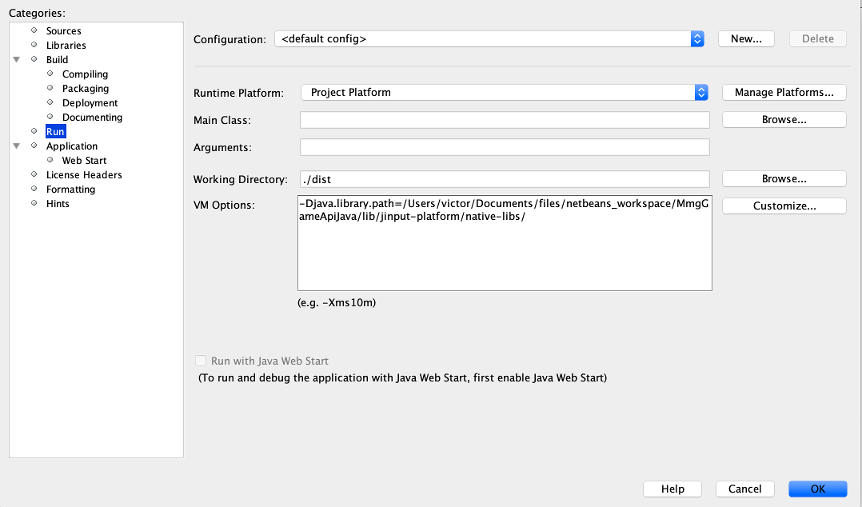The image size is (862, 507).
Task: Toggle Run with Java Web Start checkbox
Action: point(201,361)
